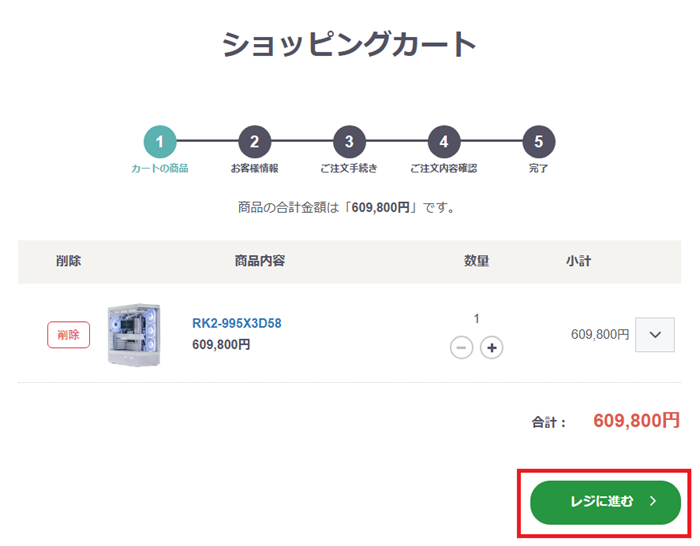The image size is (700, 546).
Task: Click the red 合計 609,800円 amount
Action: [x=636, y=421]
